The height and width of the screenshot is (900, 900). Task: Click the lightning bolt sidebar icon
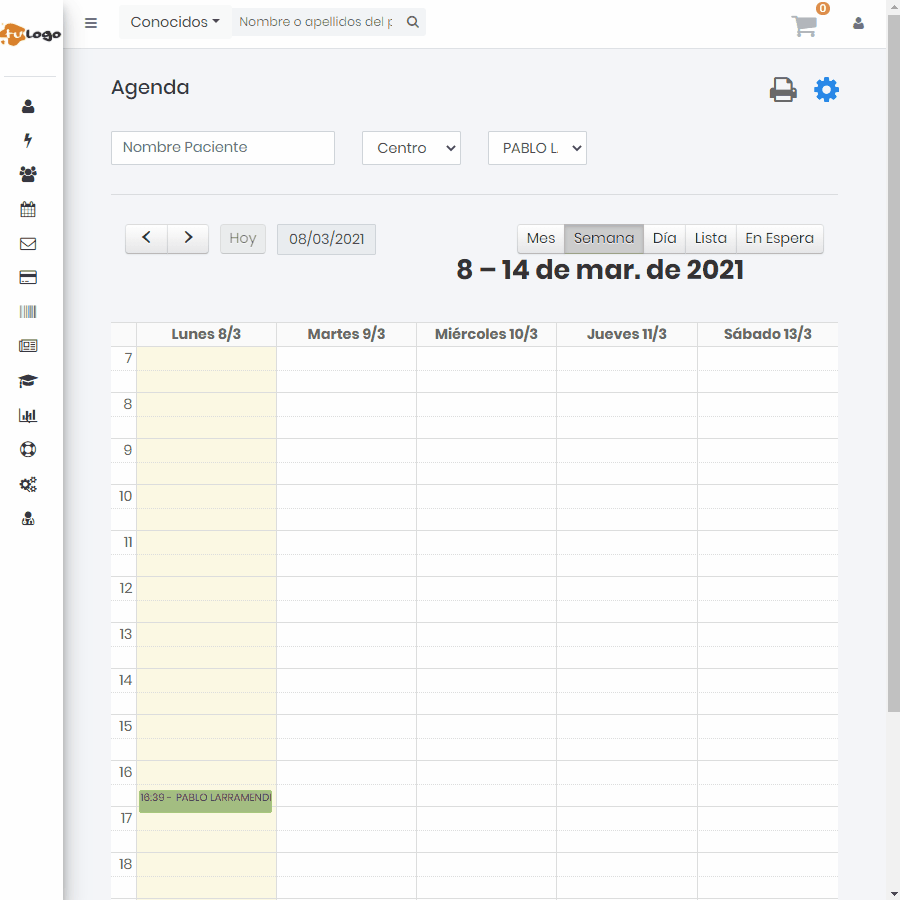pyautogui.click(x=28, y=141)
